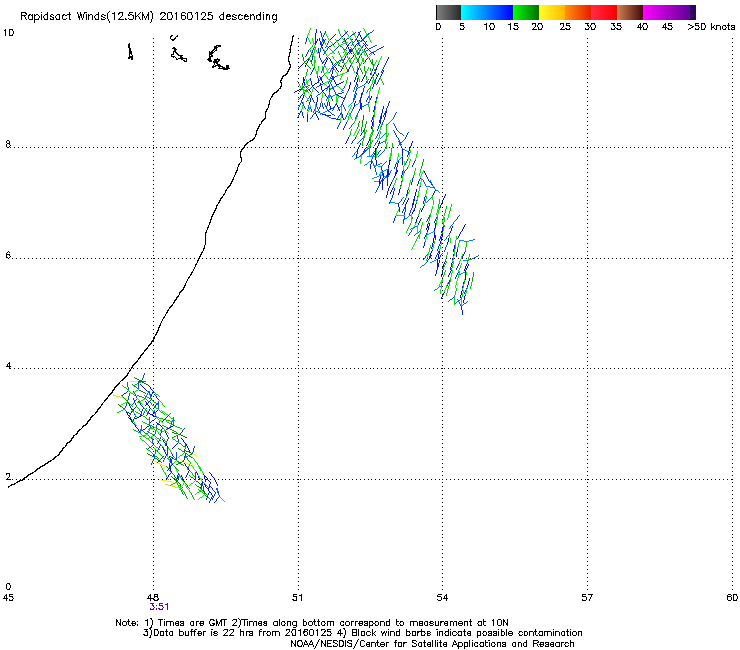Click the '15' legend scale label
This screenshot has width=740, height=650.
click(513, 27)
